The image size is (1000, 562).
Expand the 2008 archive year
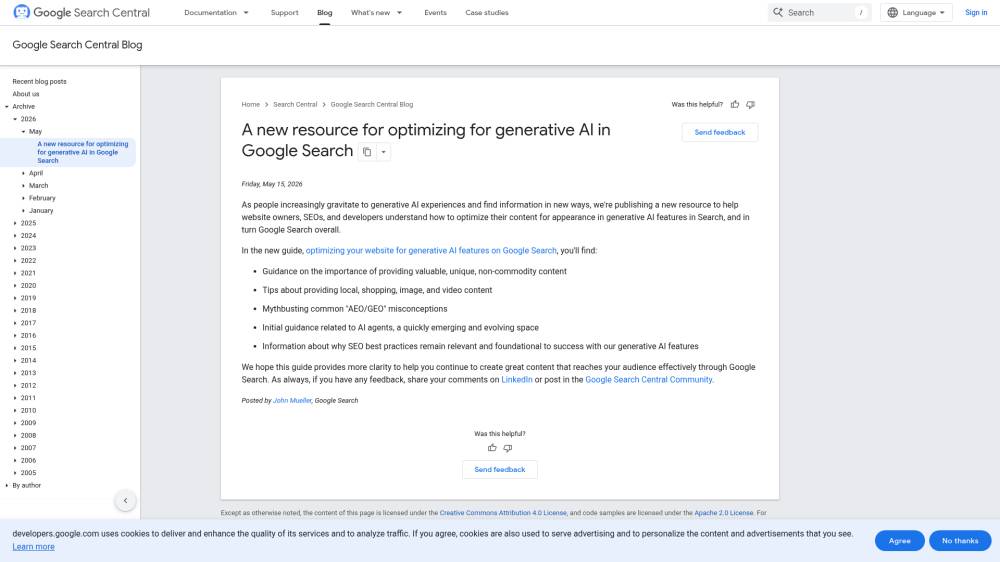coord(15,435)
